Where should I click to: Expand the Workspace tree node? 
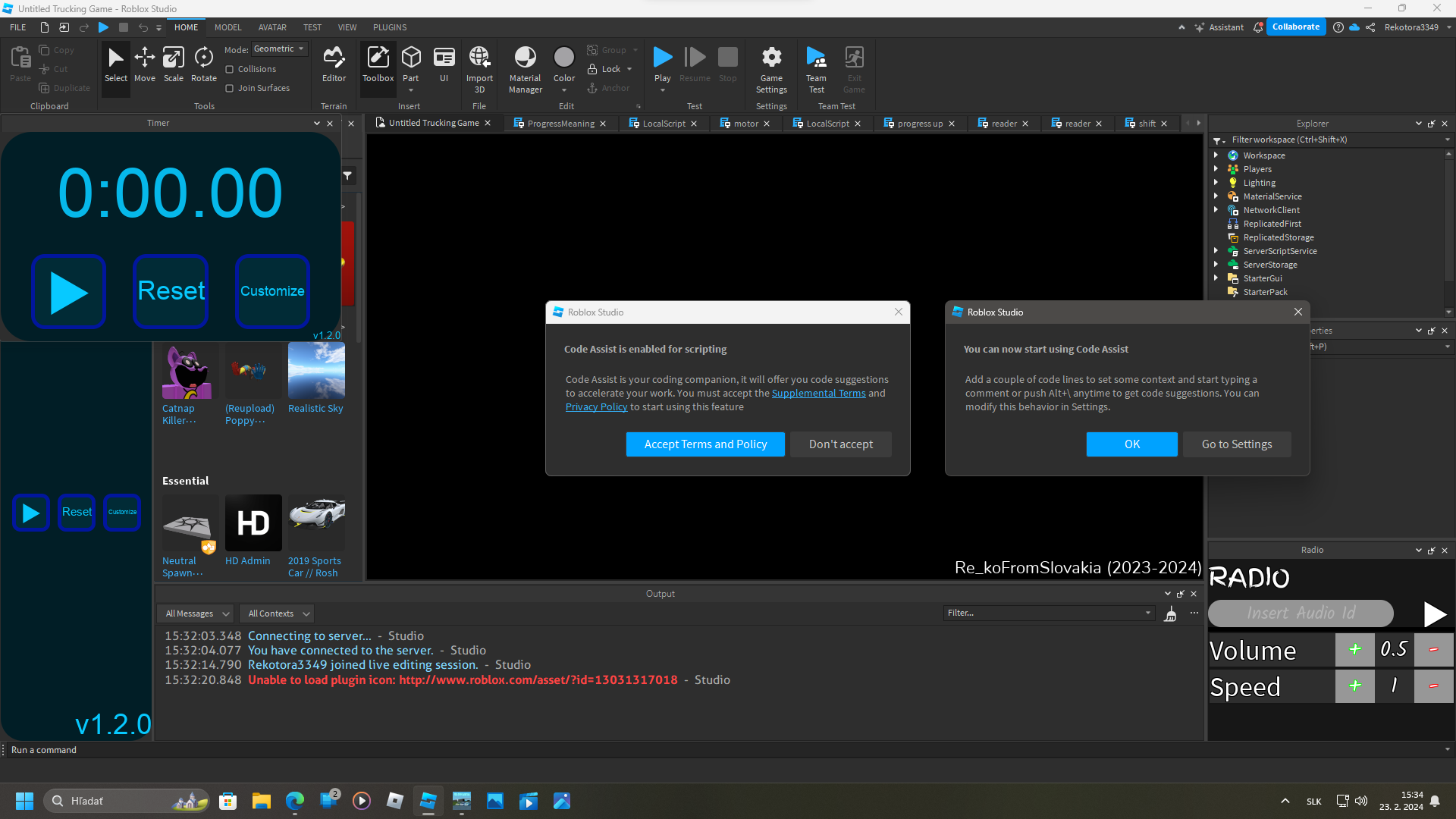coord(1216,155)
